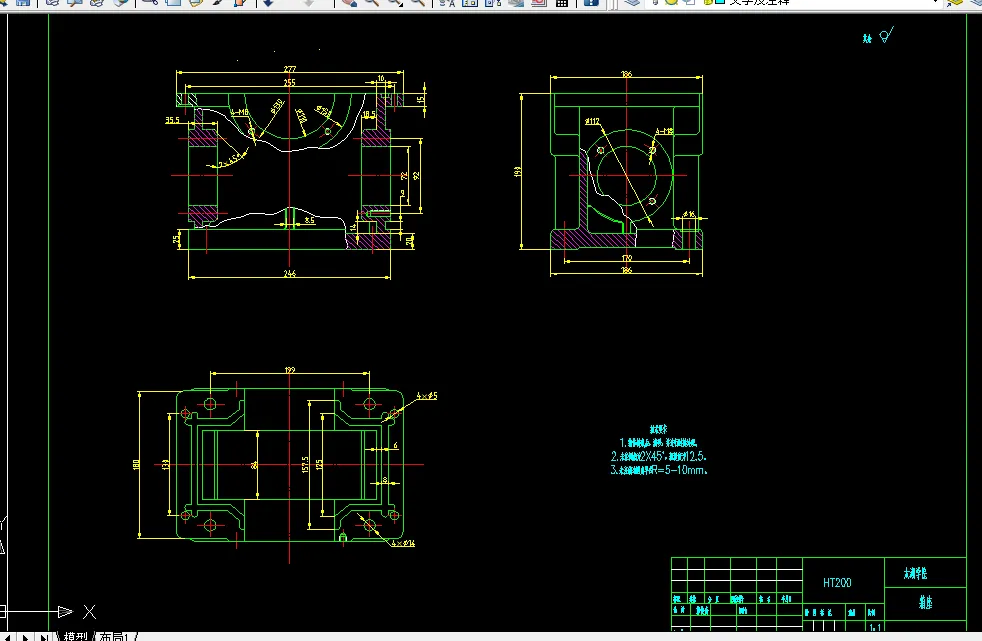Image resolution: width=982 pixels, height=641 pixels.
Task: Select the 277 dimension text
Action: click(289, 69)
